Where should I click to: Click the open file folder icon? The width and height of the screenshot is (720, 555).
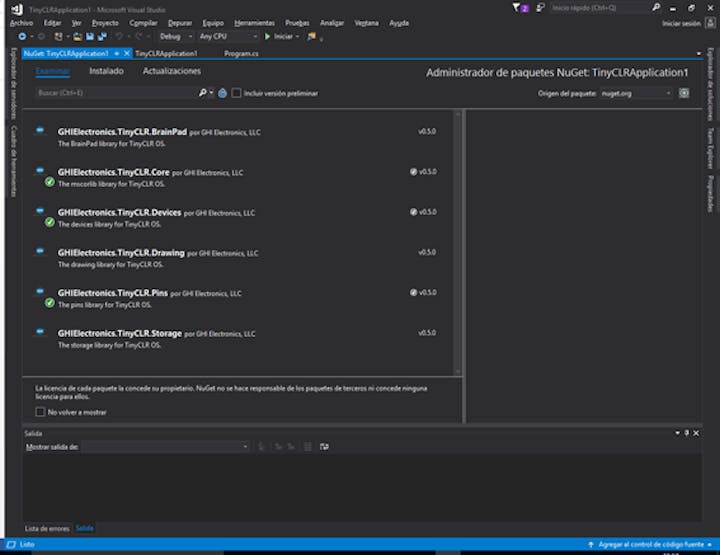click(x=78, y=36)
